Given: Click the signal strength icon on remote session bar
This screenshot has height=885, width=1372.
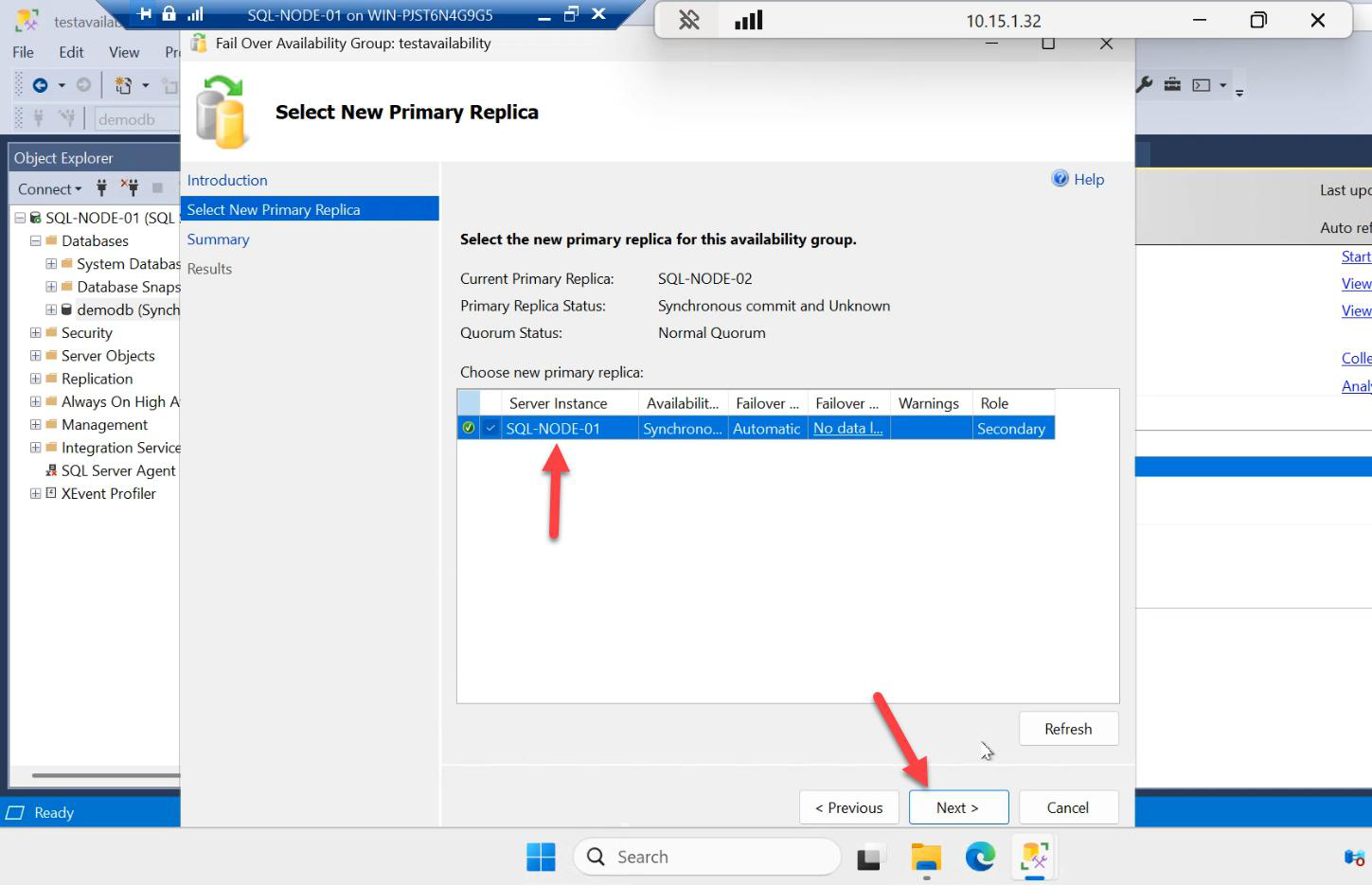Looking at the screenshot, I should [195, 13].
